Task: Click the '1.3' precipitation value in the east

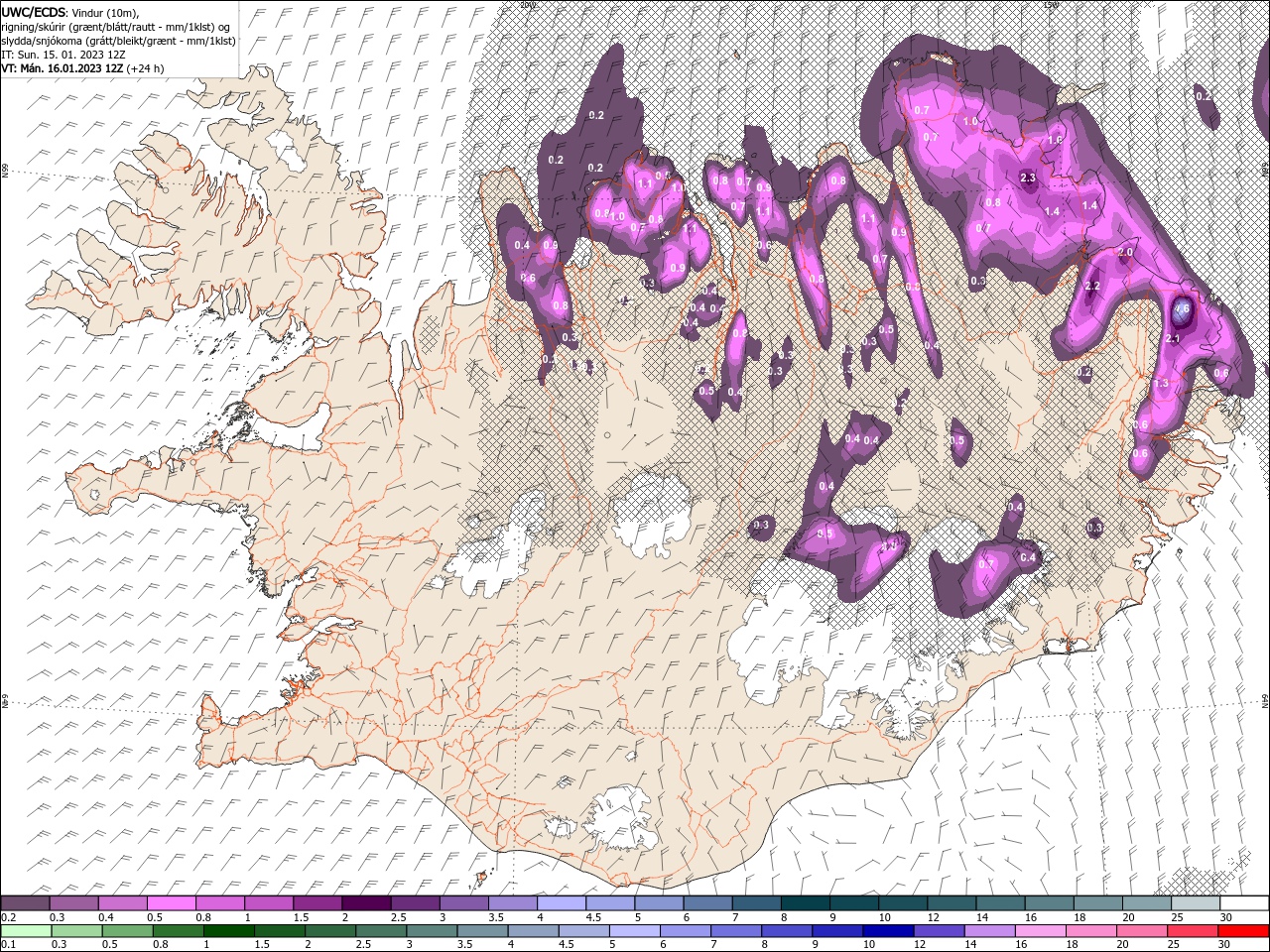Action: coord(1162,383)
